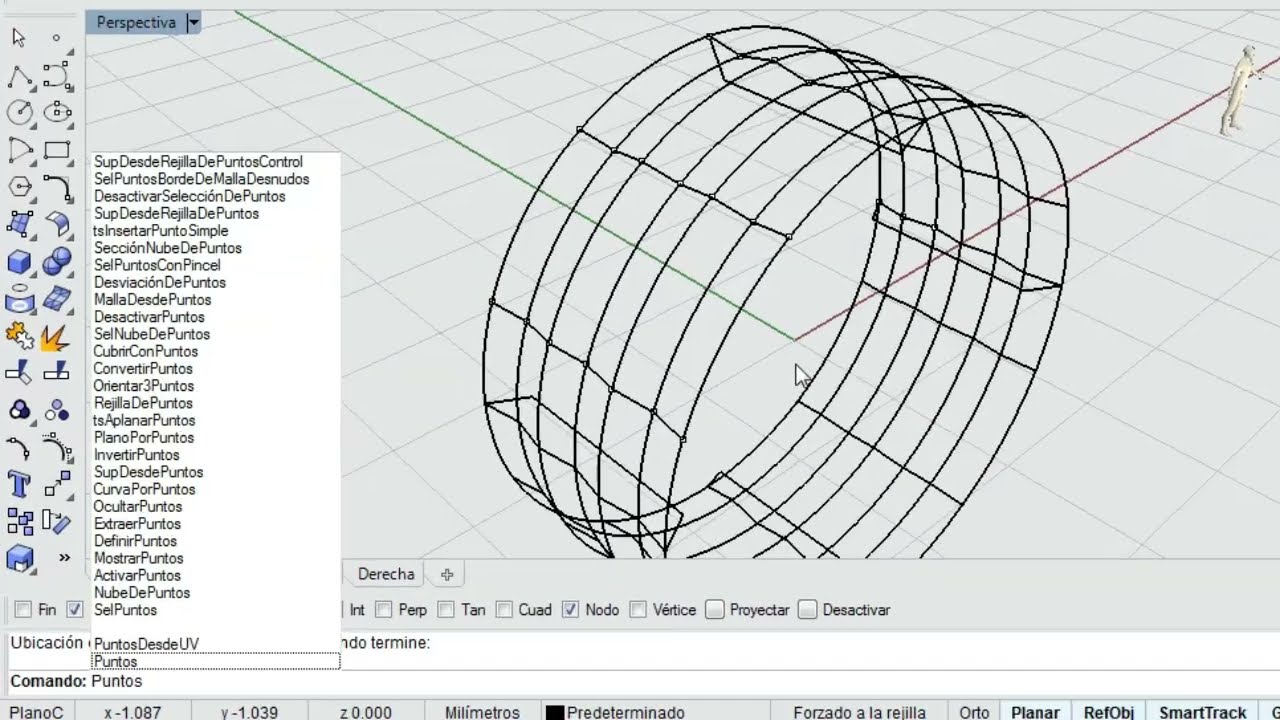Choose SupDesdeRejillaDePuntosControl from autocomplete
This screenshot has height=720, width=1280.
(x=198, y=162)
